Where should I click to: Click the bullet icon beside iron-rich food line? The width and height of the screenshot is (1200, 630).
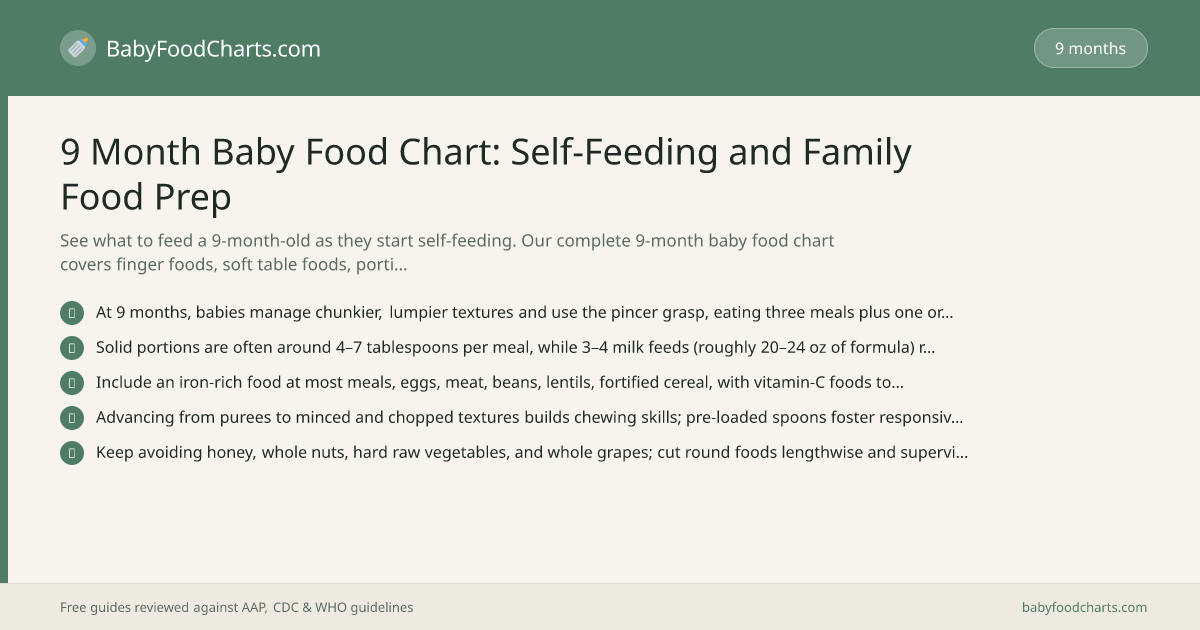[x=72, y=383]
